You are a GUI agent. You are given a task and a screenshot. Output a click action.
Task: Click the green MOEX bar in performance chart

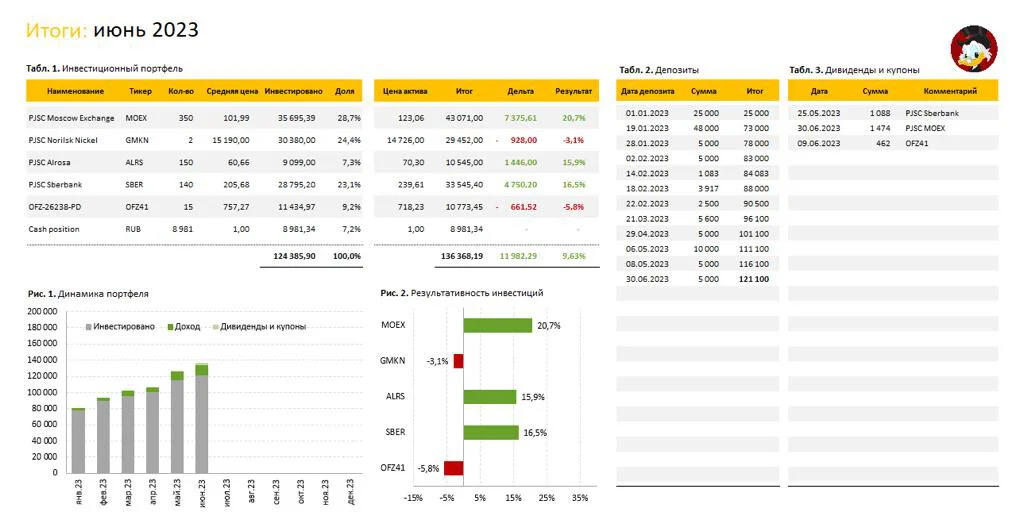[x=498, y=325]
